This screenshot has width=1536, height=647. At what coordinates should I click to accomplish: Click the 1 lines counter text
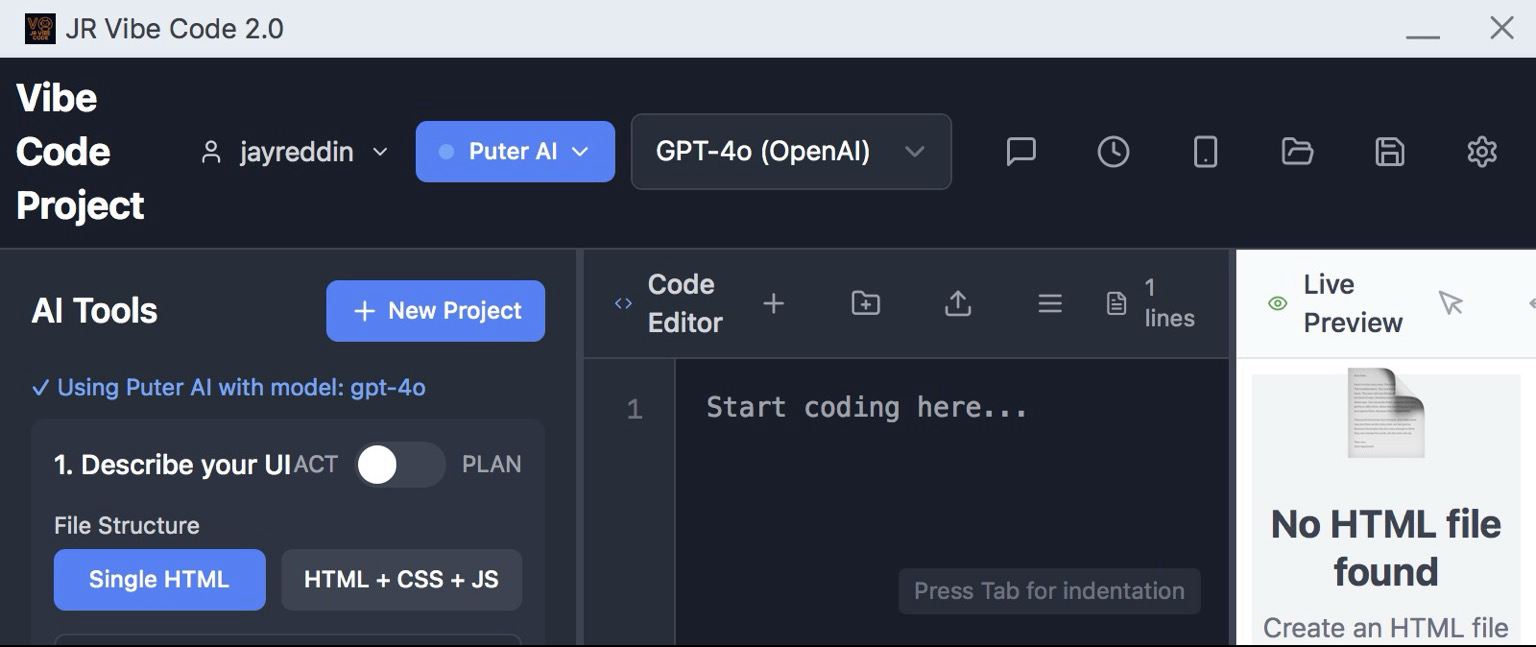pyautogui.click(x=1169, y=303)
